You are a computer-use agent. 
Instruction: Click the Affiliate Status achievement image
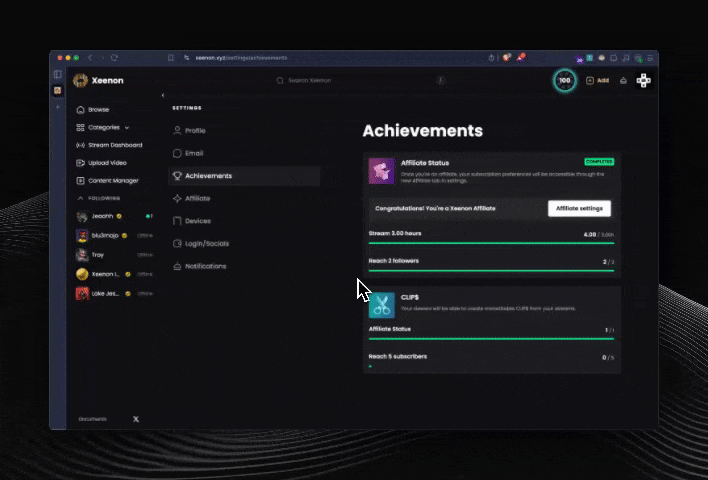382,171
